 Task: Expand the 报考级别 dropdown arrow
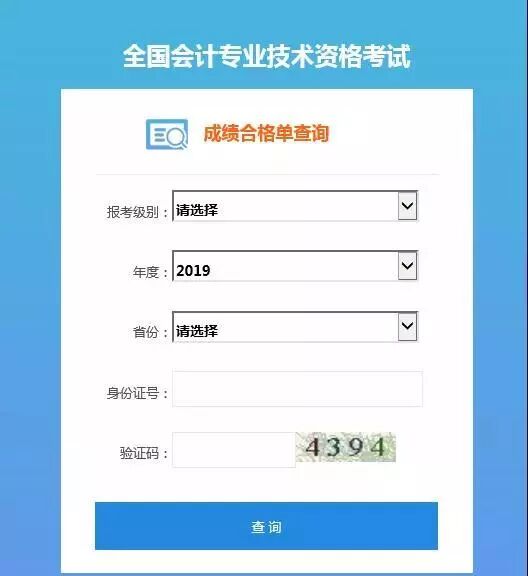[407, 206]
